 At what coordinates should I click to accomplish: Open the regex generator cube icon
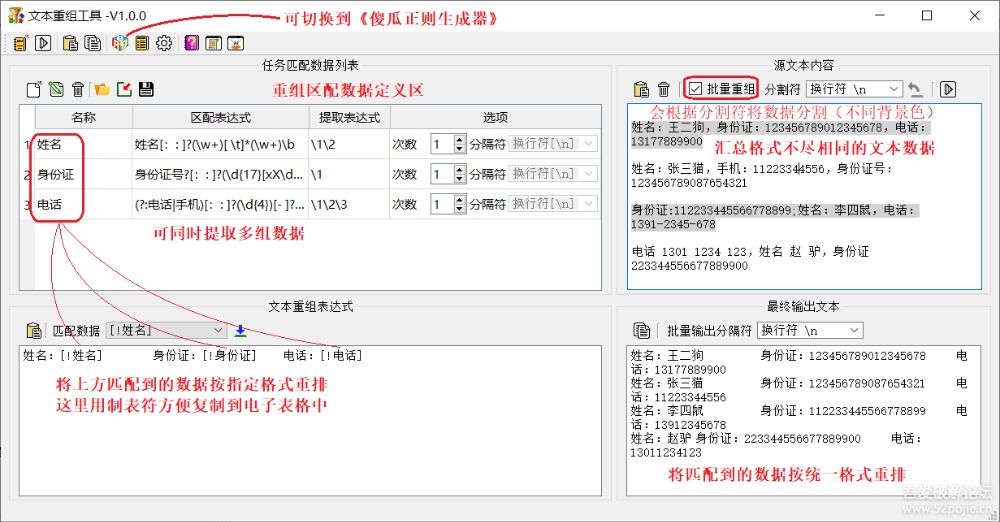[x=120, y=43]
